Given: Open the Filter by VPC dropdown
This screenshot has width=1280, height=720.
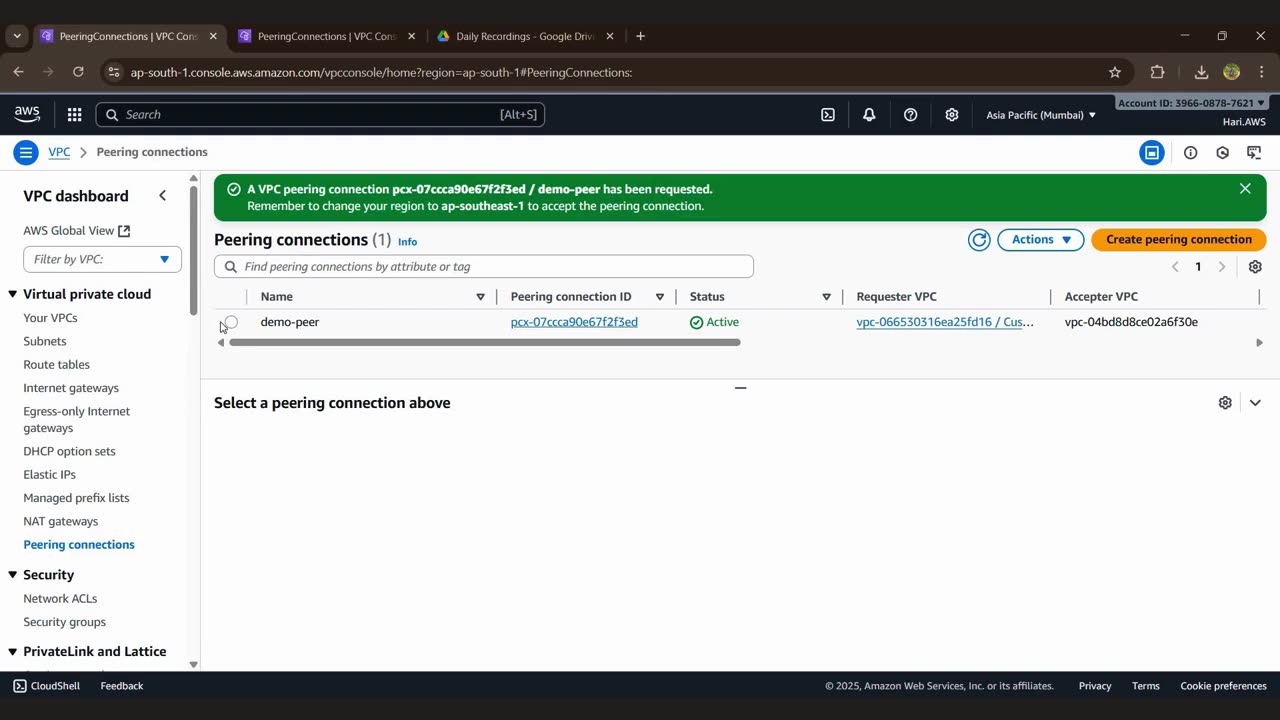Looking at the screenshot, I should [x=102, y=259].
